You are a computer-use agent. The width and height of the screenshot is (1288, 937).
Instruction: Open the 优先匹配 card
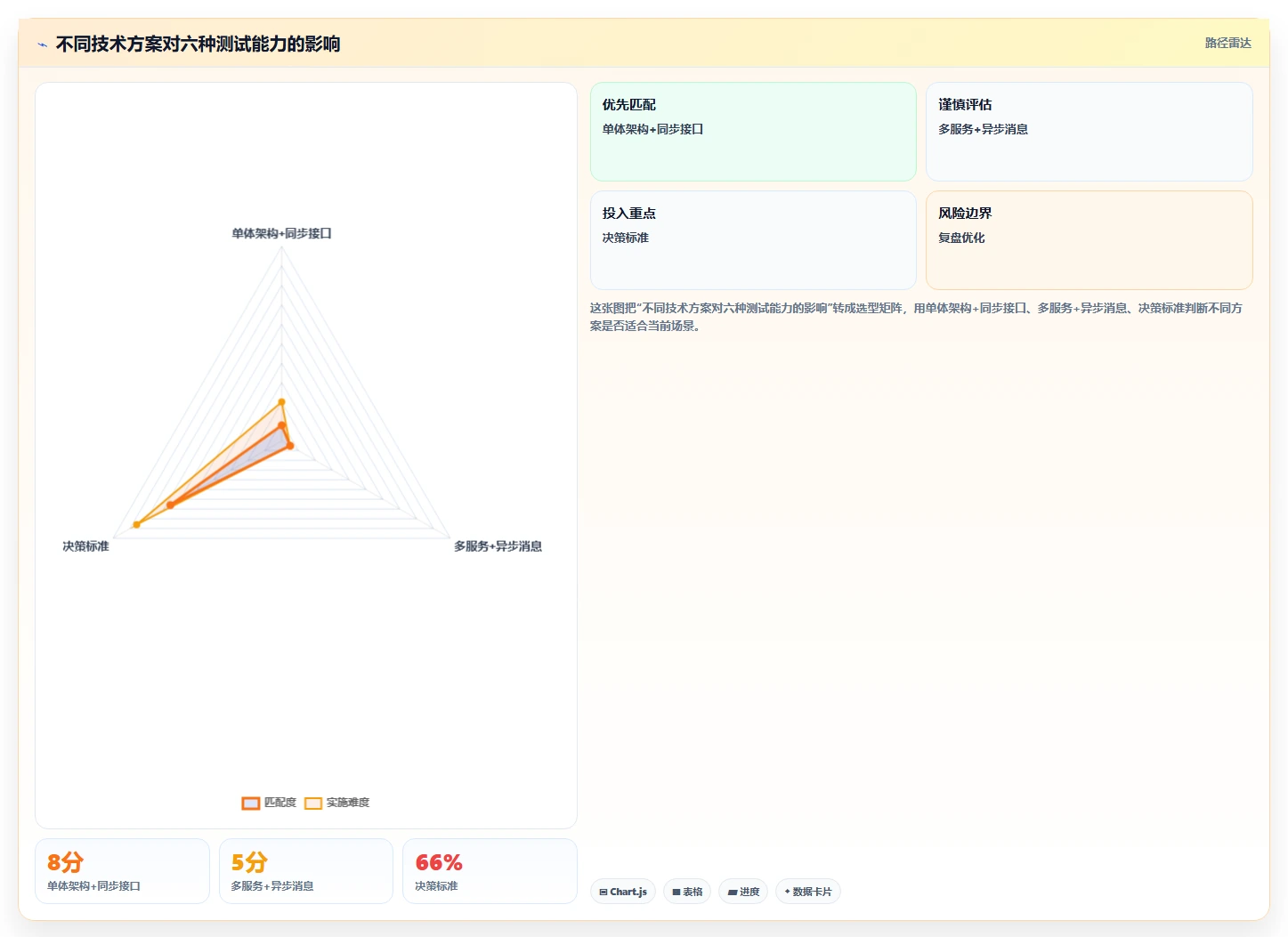coord(753,132)
